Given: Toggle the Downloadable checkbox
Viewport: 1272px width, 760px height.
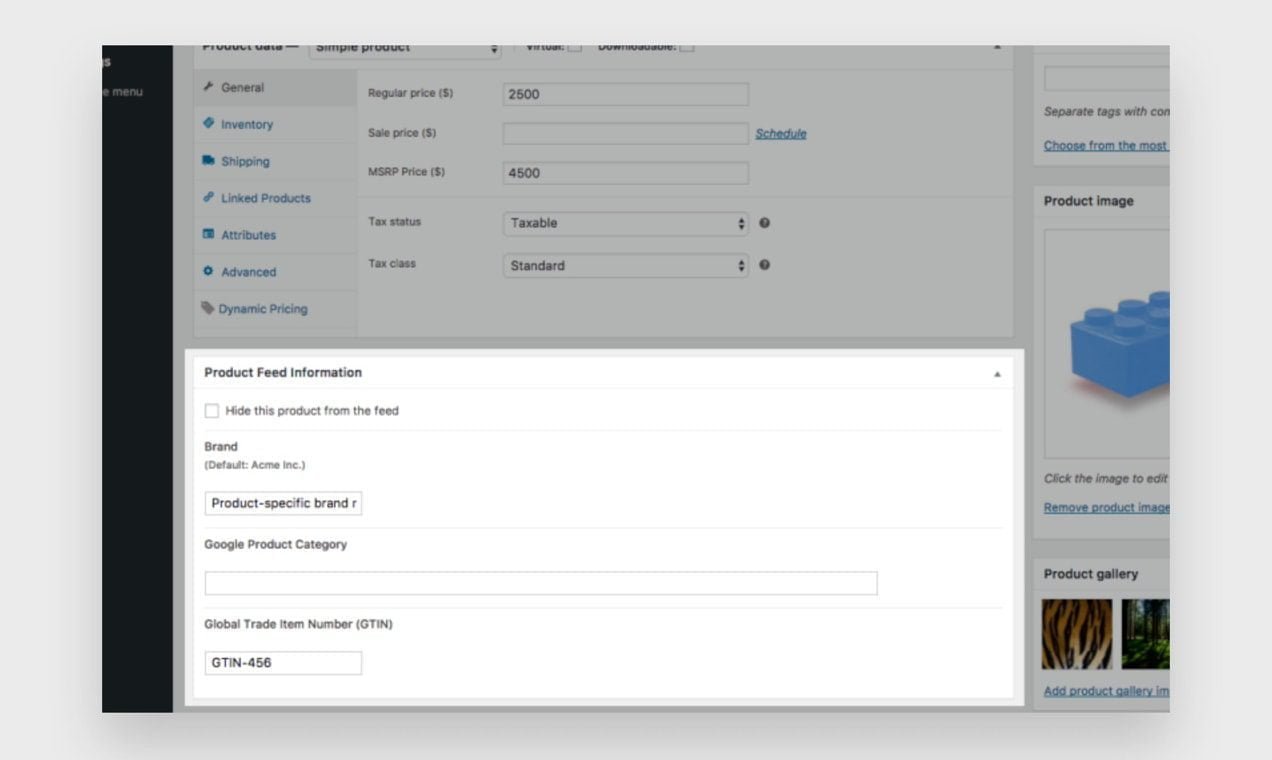Looking at the screenshot, I should [x=687, y=48].
